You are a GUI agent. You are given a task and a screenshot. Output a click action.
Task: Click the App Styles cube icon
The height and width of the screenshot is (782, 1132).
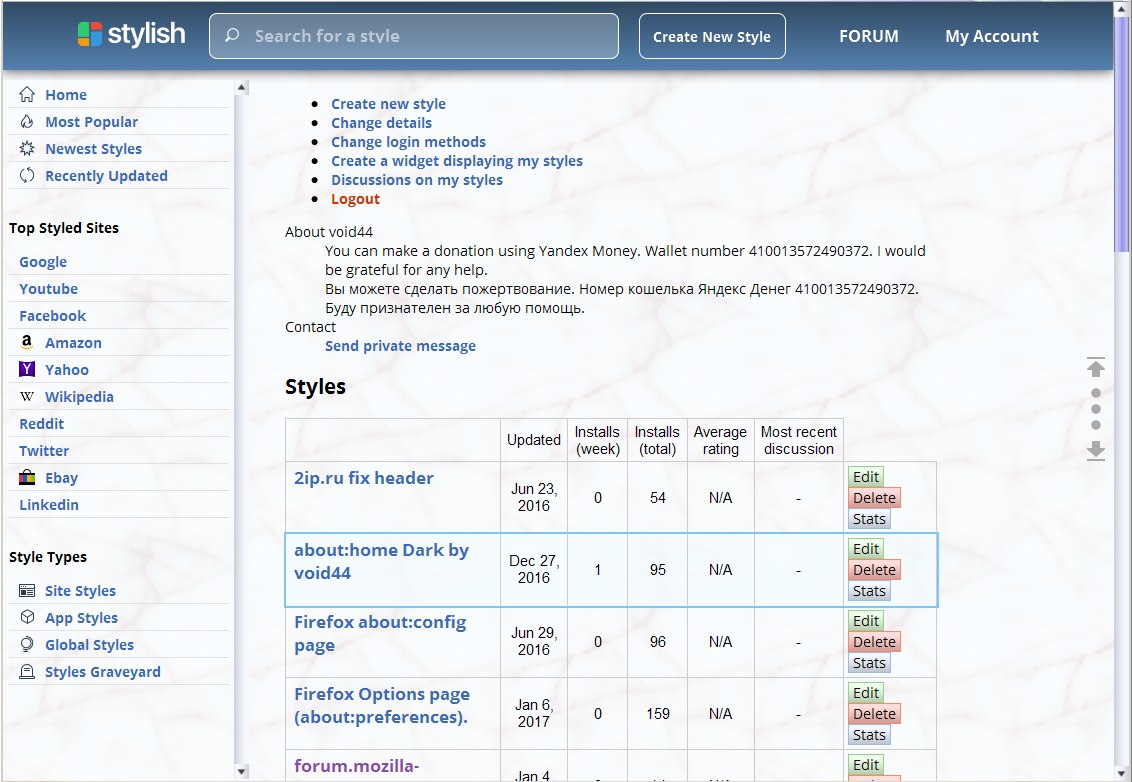27,617
